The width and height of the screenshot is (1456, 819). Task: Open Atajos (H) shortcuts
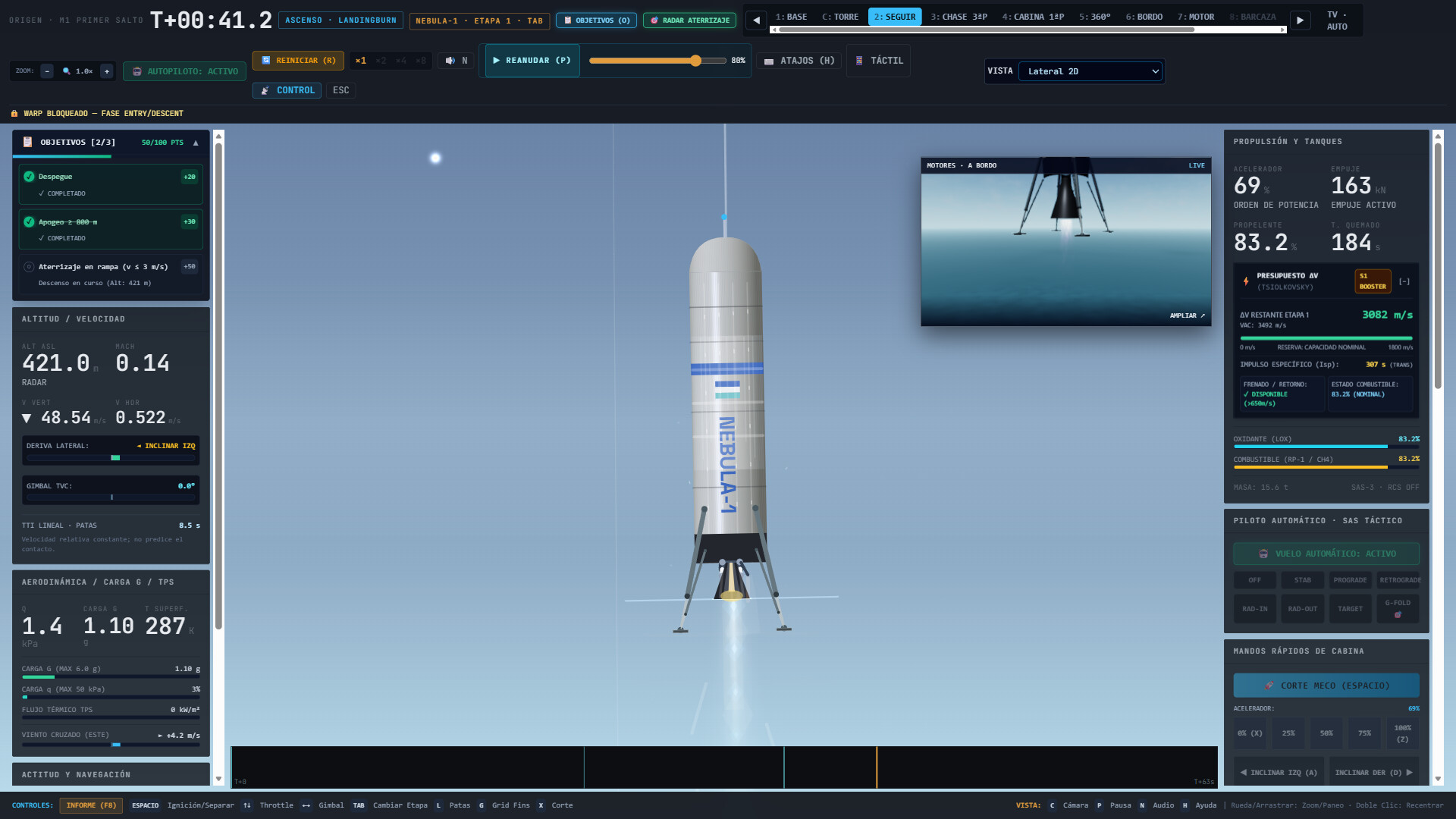[x=799, y=61]
